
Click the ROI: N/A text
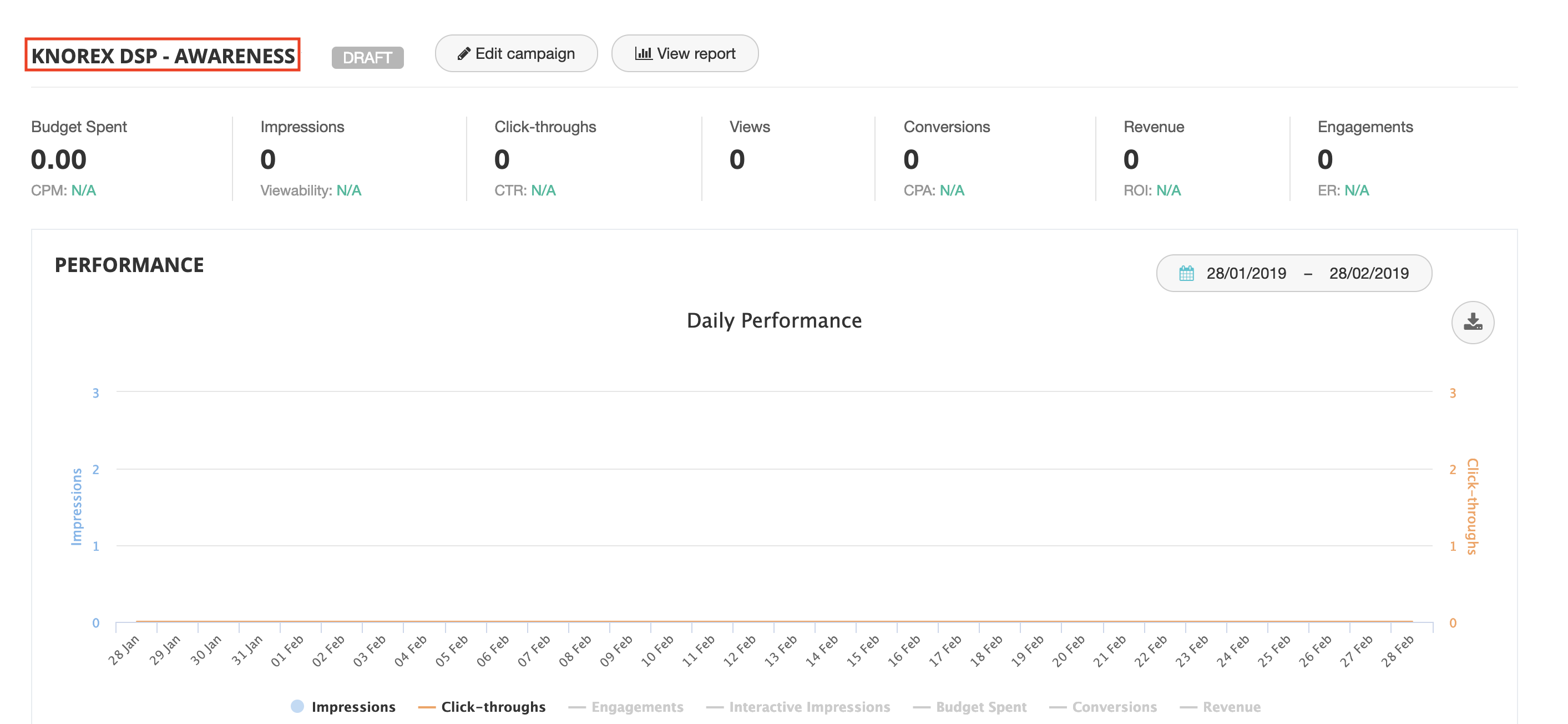pos(1152,190)
